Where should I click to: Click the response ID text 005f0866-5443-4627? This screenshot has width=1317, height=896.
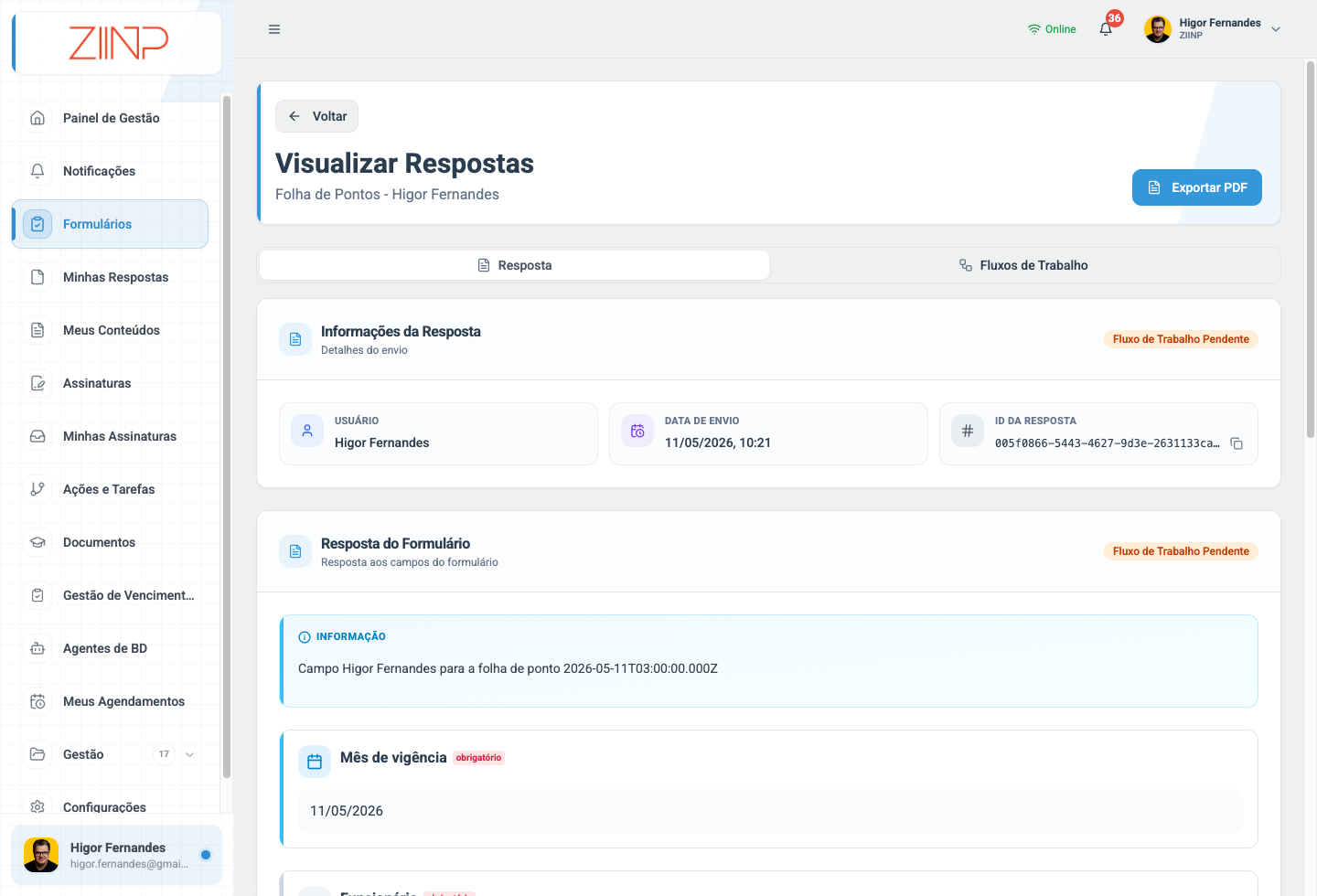tap(1107, 443)
